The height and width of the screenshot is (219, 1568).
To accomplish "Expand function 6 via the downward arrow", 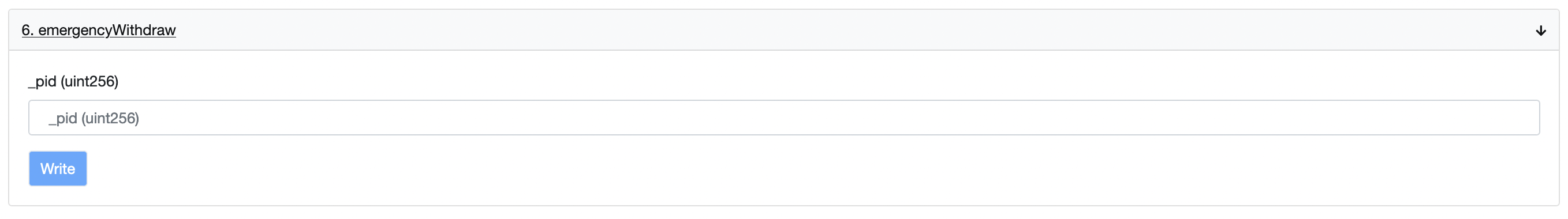I will click(x=1541, y=31).
